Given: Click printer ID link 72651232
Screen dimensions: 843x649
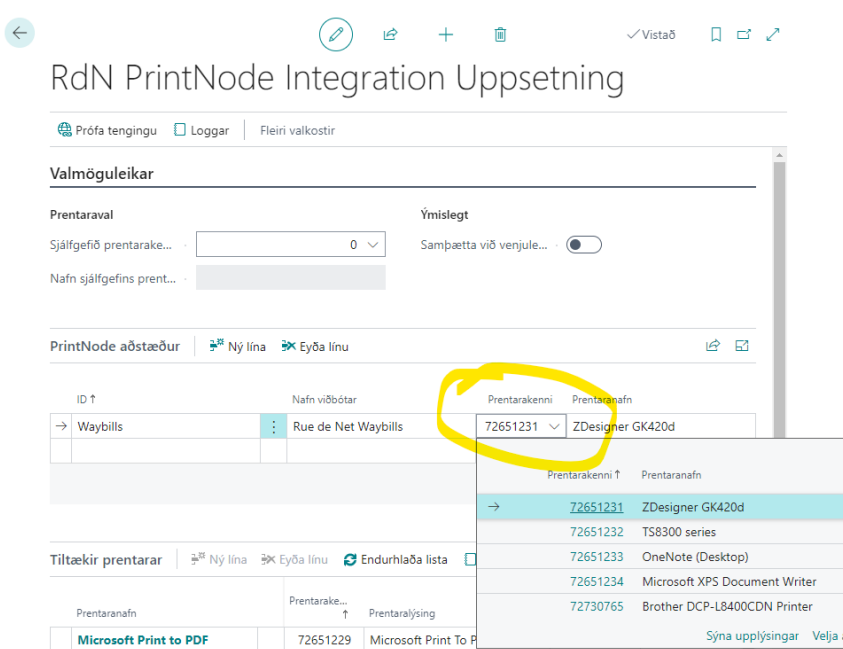Looking at the screenshot, I should click(x=596, y=532).
